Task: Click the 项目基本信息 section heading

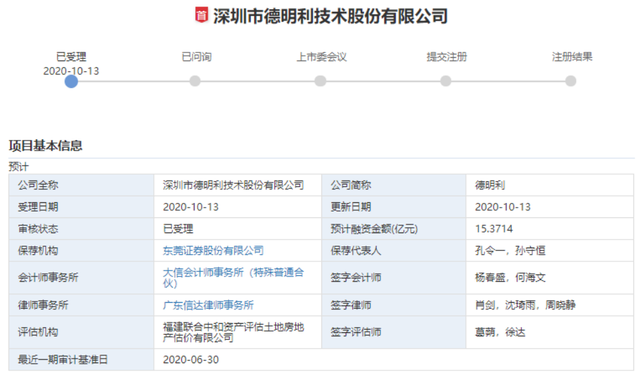Action: point(45,145)
